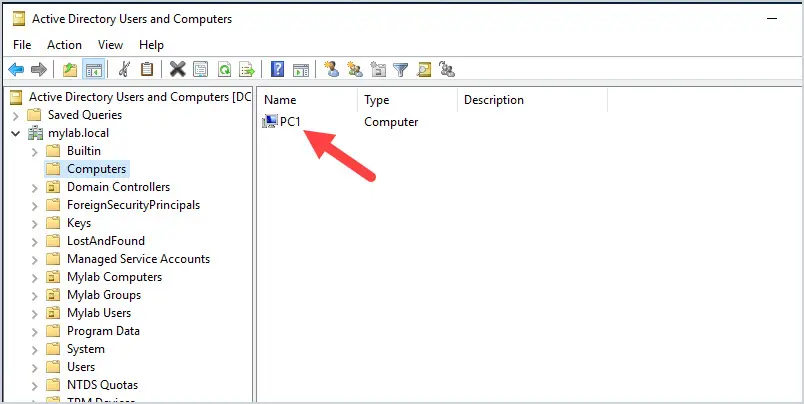
Task: Expand the Managed Service Accounts node
Action: pyautogui.click(x=34, y=259)
